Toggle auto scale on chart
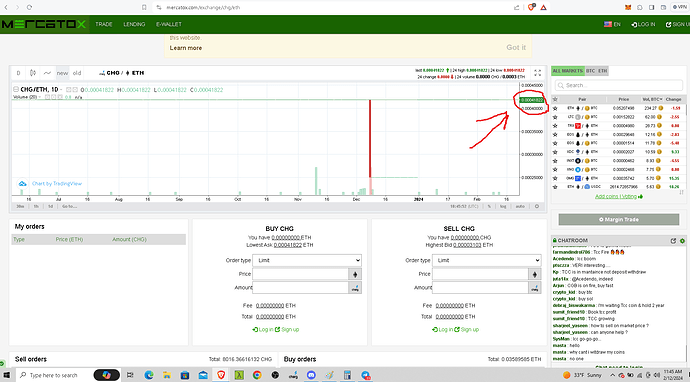 tap(520, 206)
